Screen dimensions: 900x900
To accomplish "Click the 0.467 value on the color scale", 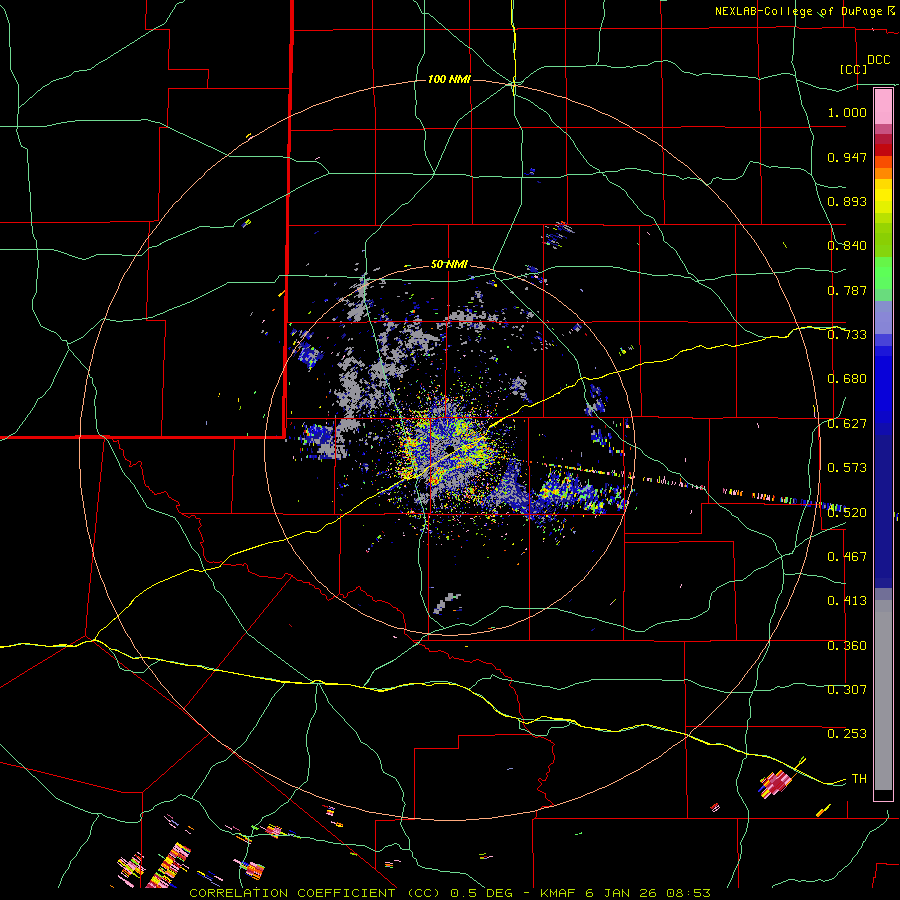I will pos(847,557).
